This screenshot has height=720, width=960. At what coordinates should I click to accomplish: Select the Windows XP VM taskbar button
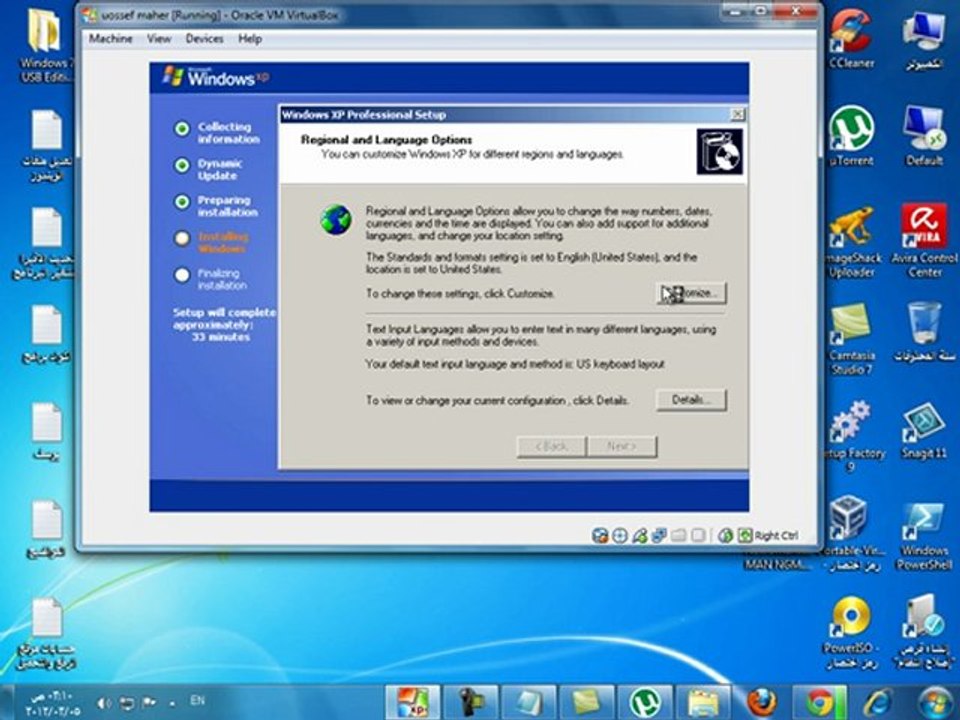(413, 702)
